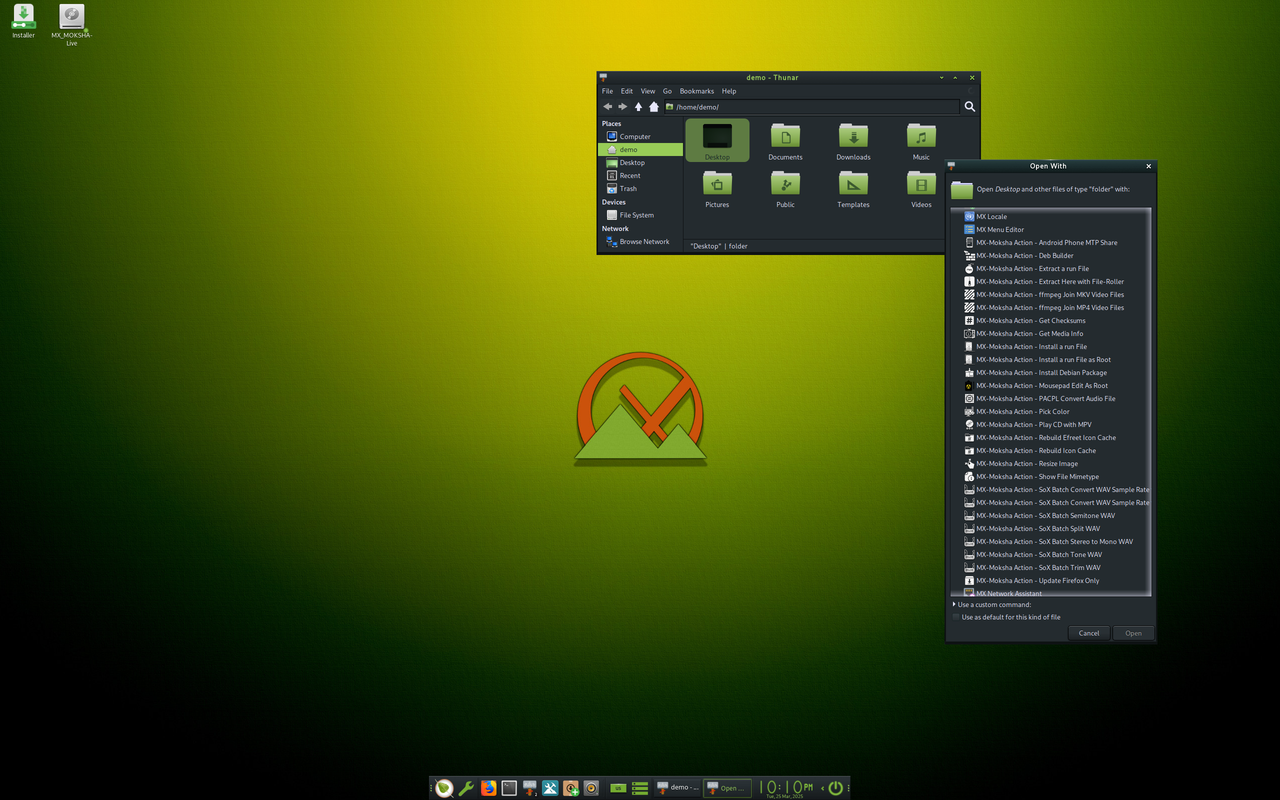Go forward in Thunar toolbar
Screen dimensions: 1280x800
[x=623, y=107]
